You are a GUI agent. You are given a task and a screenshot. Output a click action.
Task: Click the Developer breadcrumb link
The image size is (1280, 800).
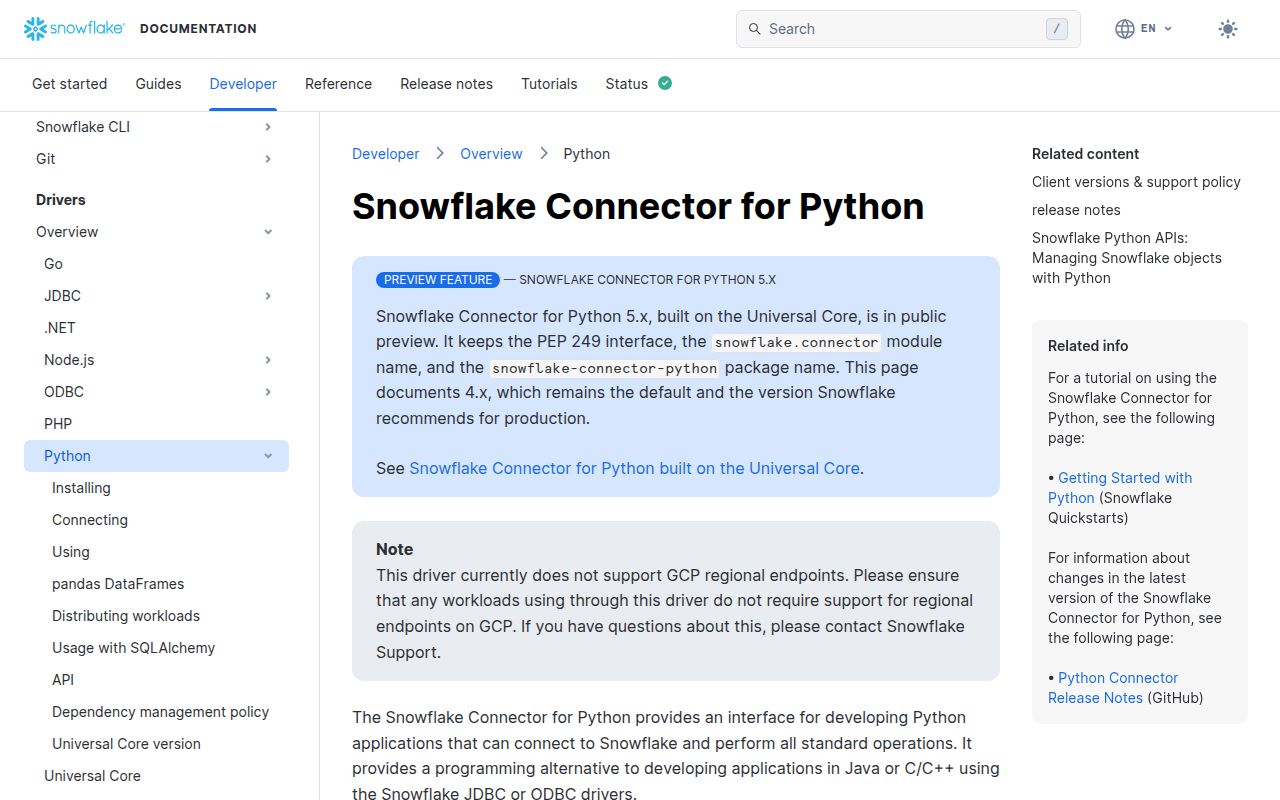tap(385, 154)
